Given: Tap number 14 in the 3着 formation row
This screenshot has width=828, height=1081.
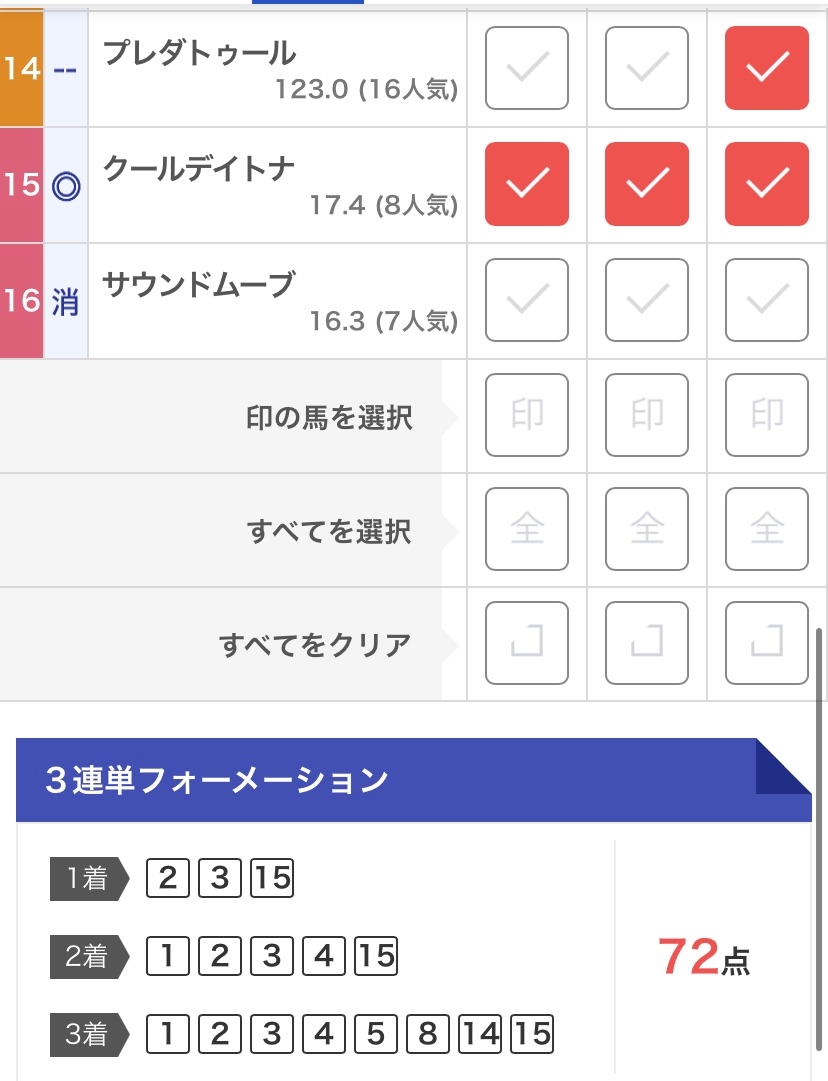Looking at the screenshot, I should pos(480,1033).
